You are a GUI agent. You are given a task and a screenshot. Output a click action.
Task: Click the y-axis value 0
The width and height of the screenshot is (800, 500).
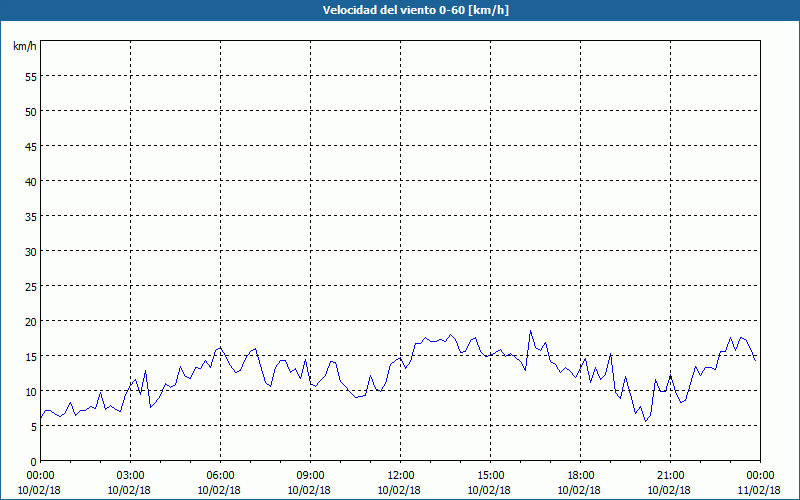pos(34,462)
